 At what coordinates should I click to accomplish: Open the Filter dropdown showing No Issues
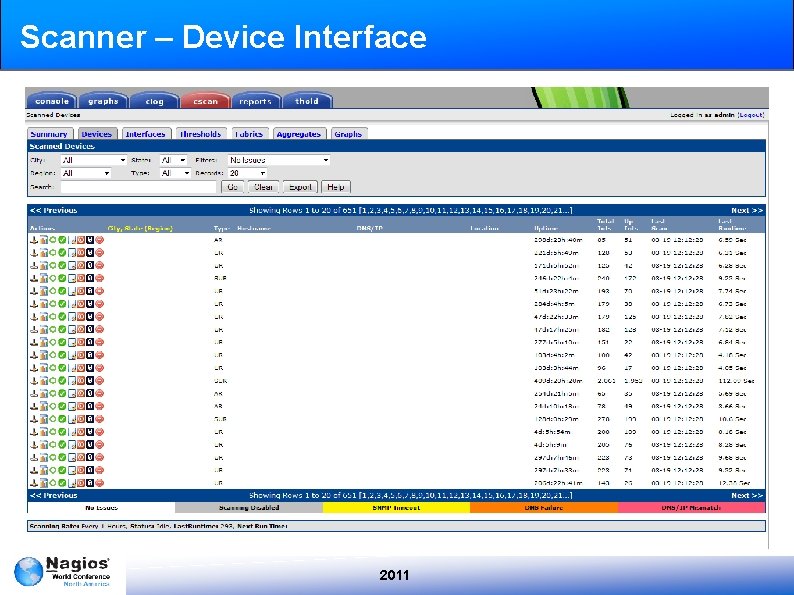point(279,160)
